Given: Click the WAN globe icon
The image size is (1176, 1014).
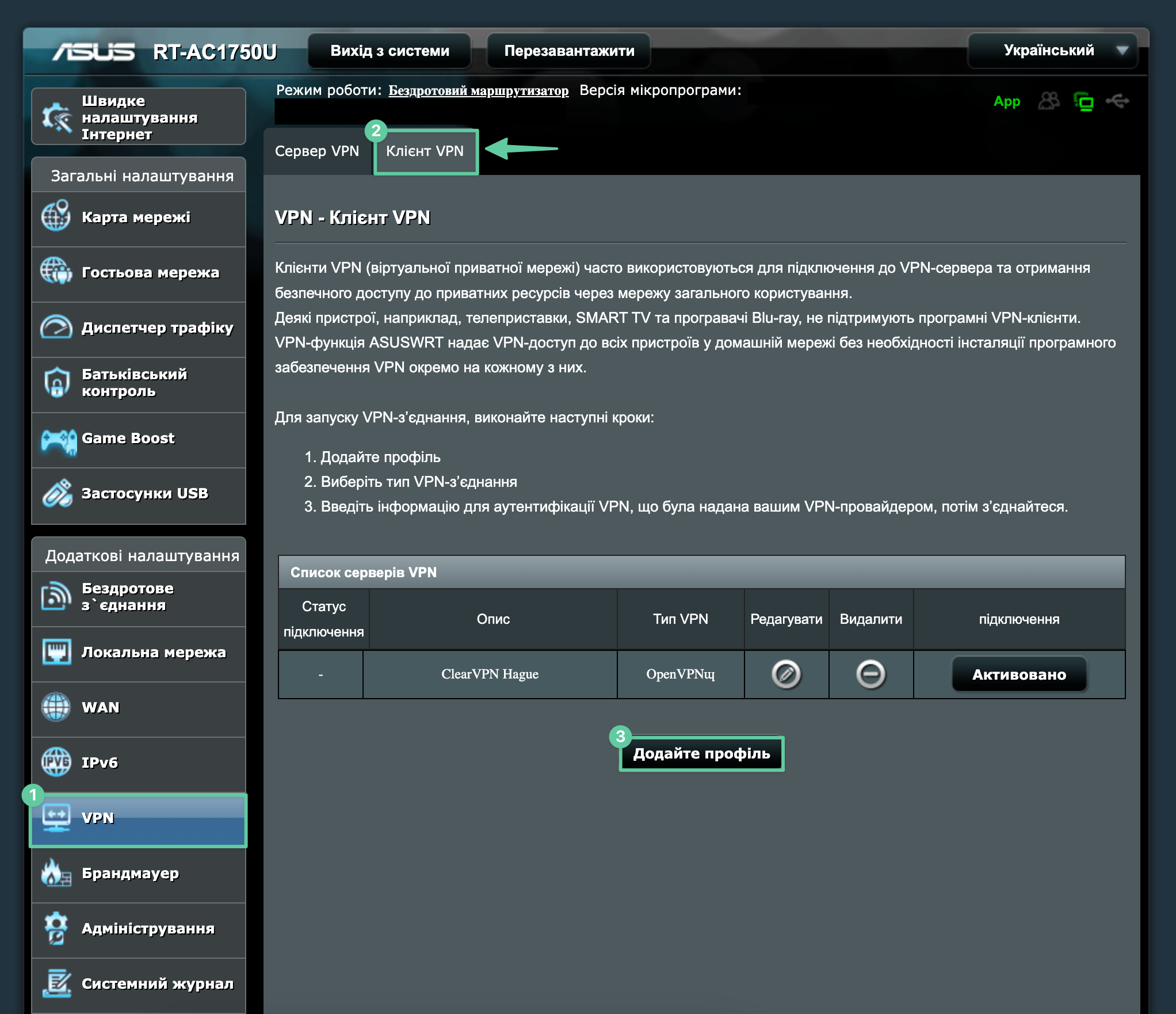Looking at the screenshot, I should click(x=56, y=707).
